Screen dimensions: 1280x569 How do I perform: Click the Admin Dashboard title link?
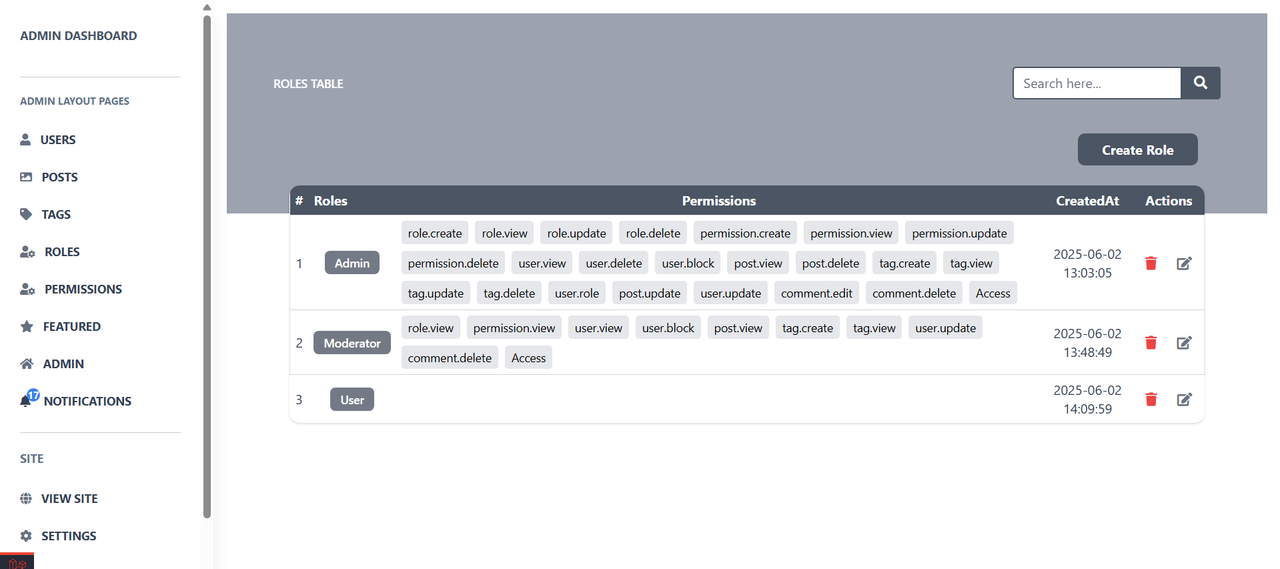coord(79,36)
